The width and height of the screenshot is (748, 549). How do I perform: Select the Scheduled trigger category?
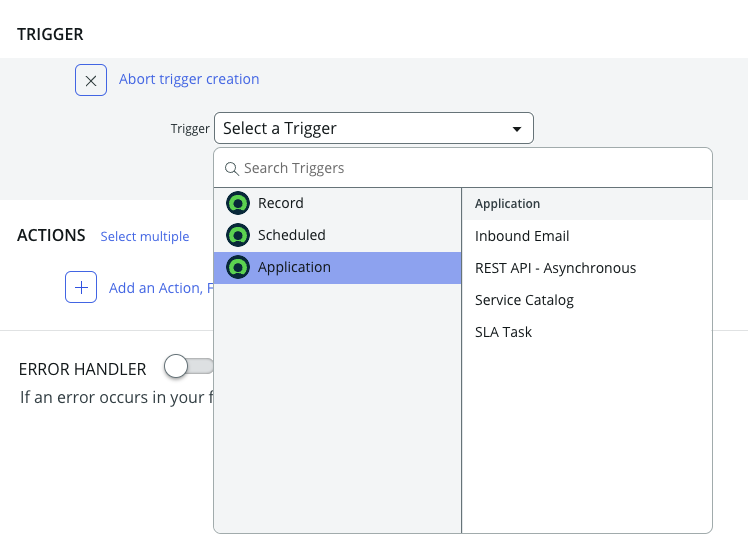tap(292, 235)
